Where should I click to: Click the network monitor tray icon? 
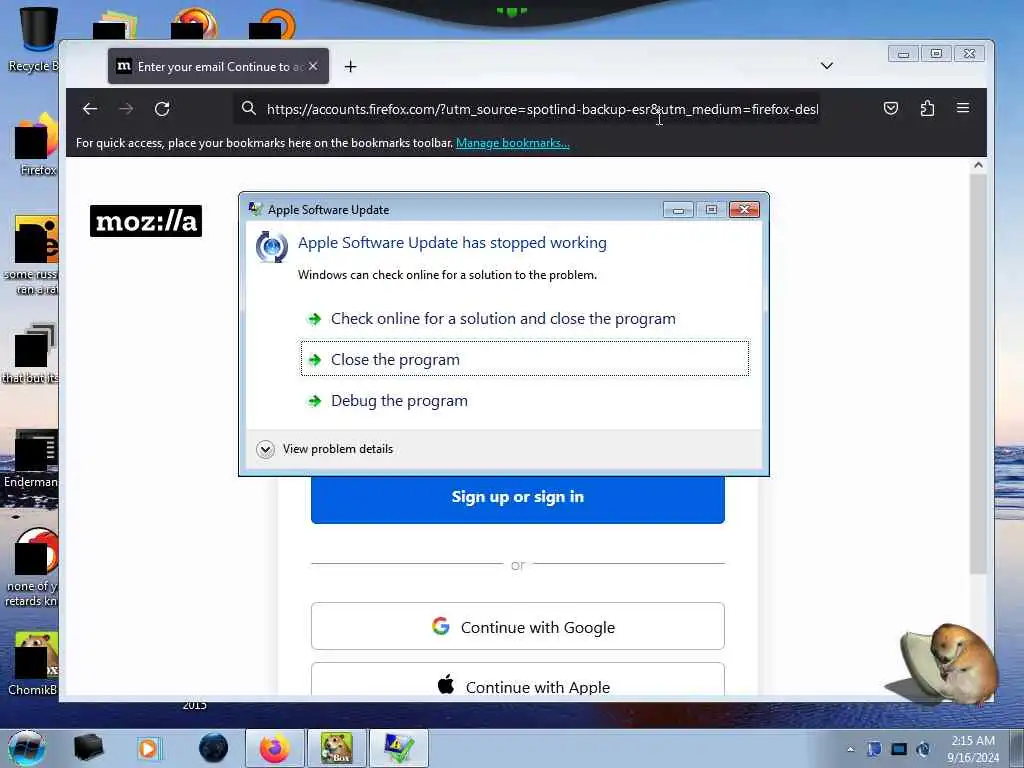point(899,749)
